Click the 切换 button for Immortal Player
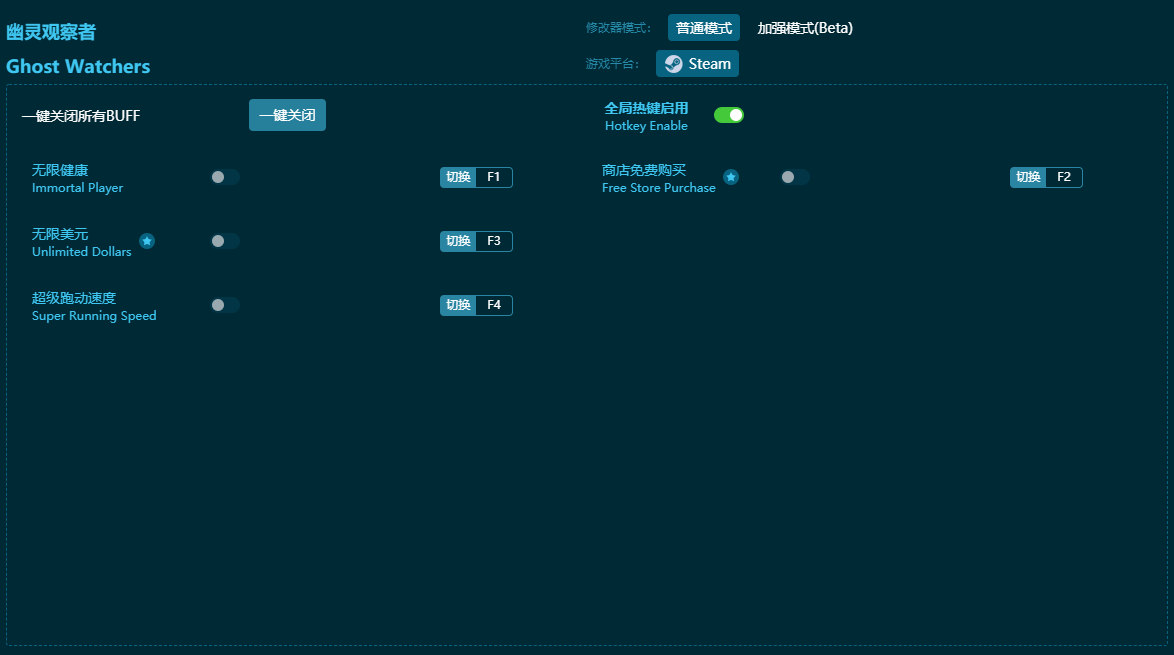Viewport: 1174px width, 655px height. [458, 177]
